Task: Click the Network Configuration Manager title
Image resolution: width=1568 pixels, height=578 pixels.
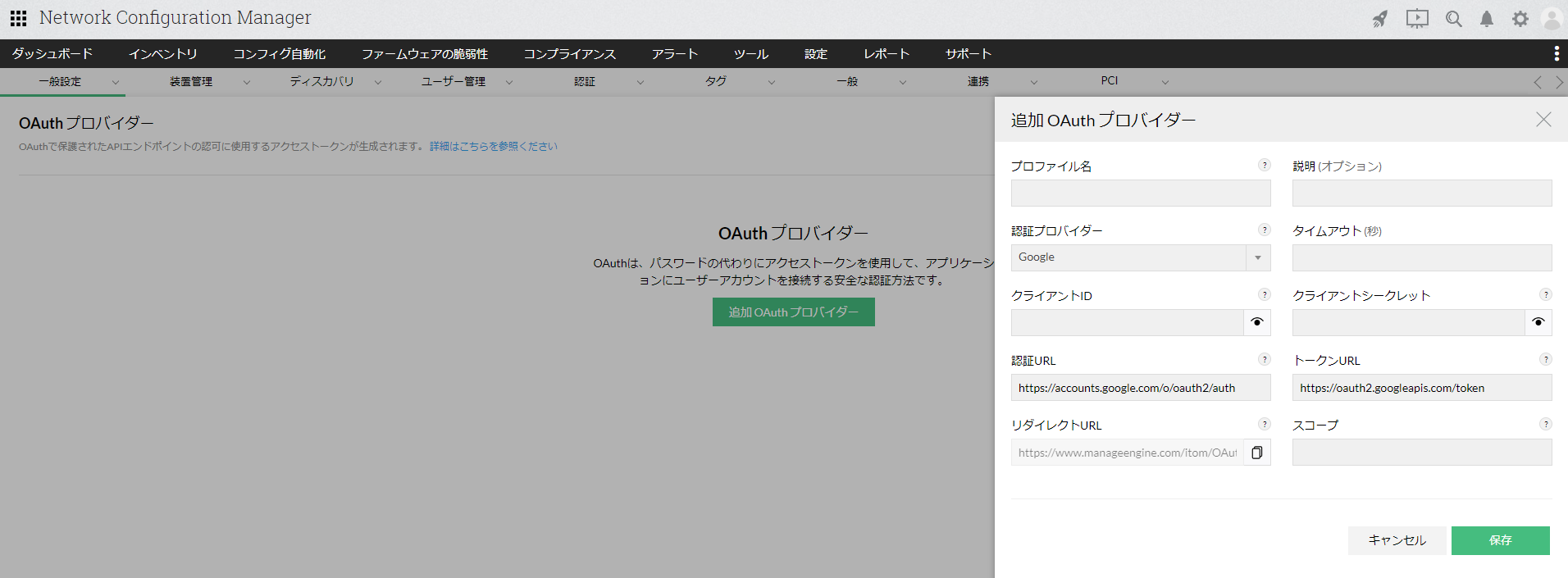Action: click(175, 18)
